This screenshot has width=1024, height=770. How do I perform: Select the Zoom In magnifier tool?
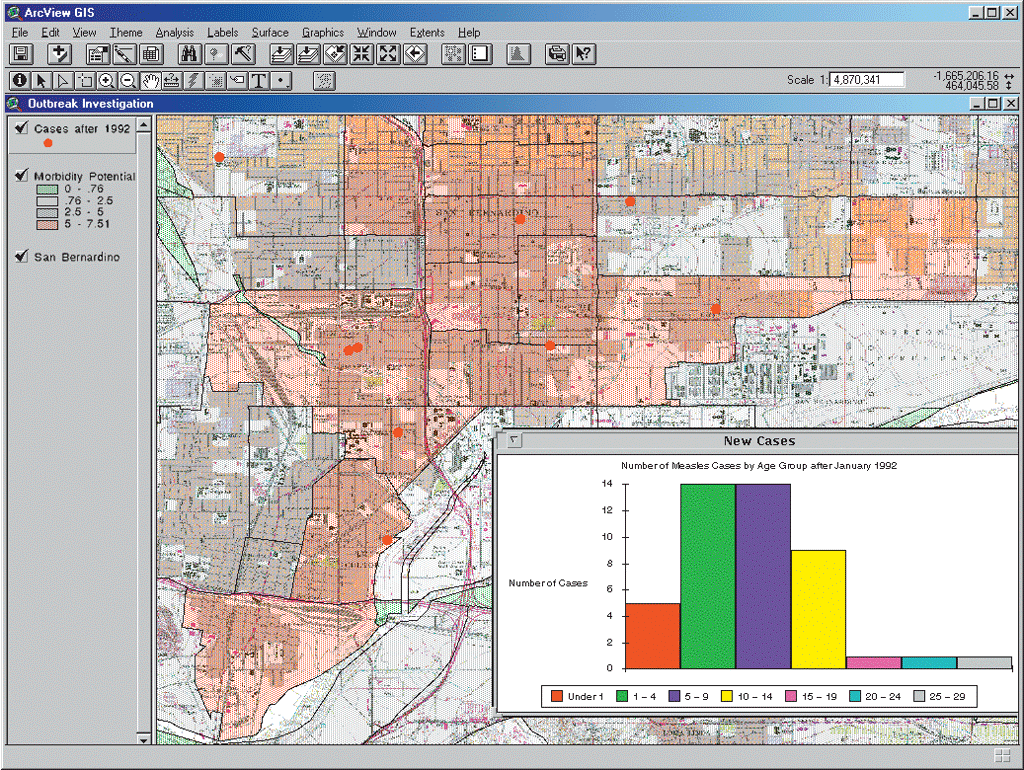(106, 81)
